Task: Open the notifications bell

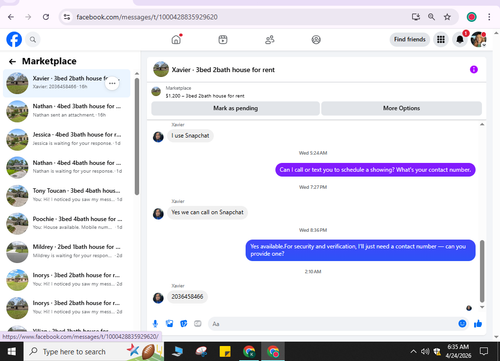Action: click(460, 39)
